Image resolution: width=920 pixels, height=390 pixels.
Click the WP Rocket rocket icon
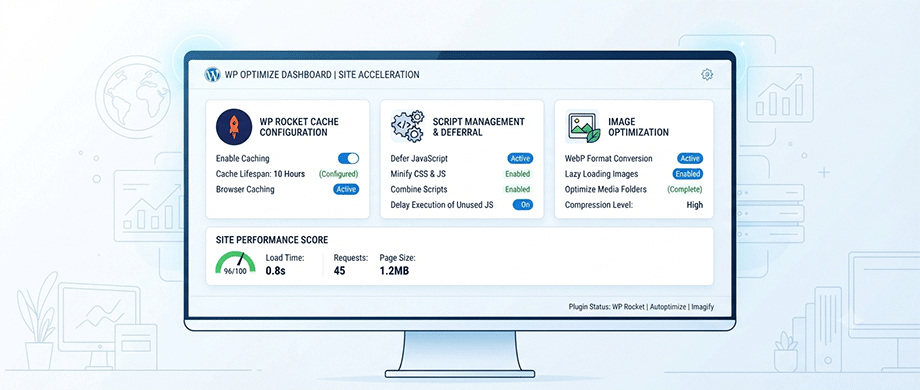234,127
